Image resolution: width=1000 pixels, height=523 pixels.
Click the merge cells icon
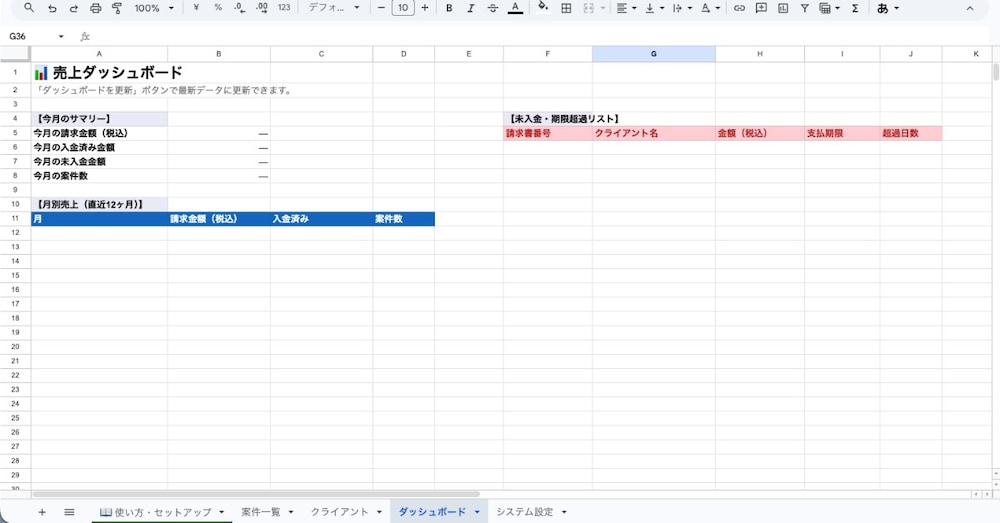click(589, 8)
